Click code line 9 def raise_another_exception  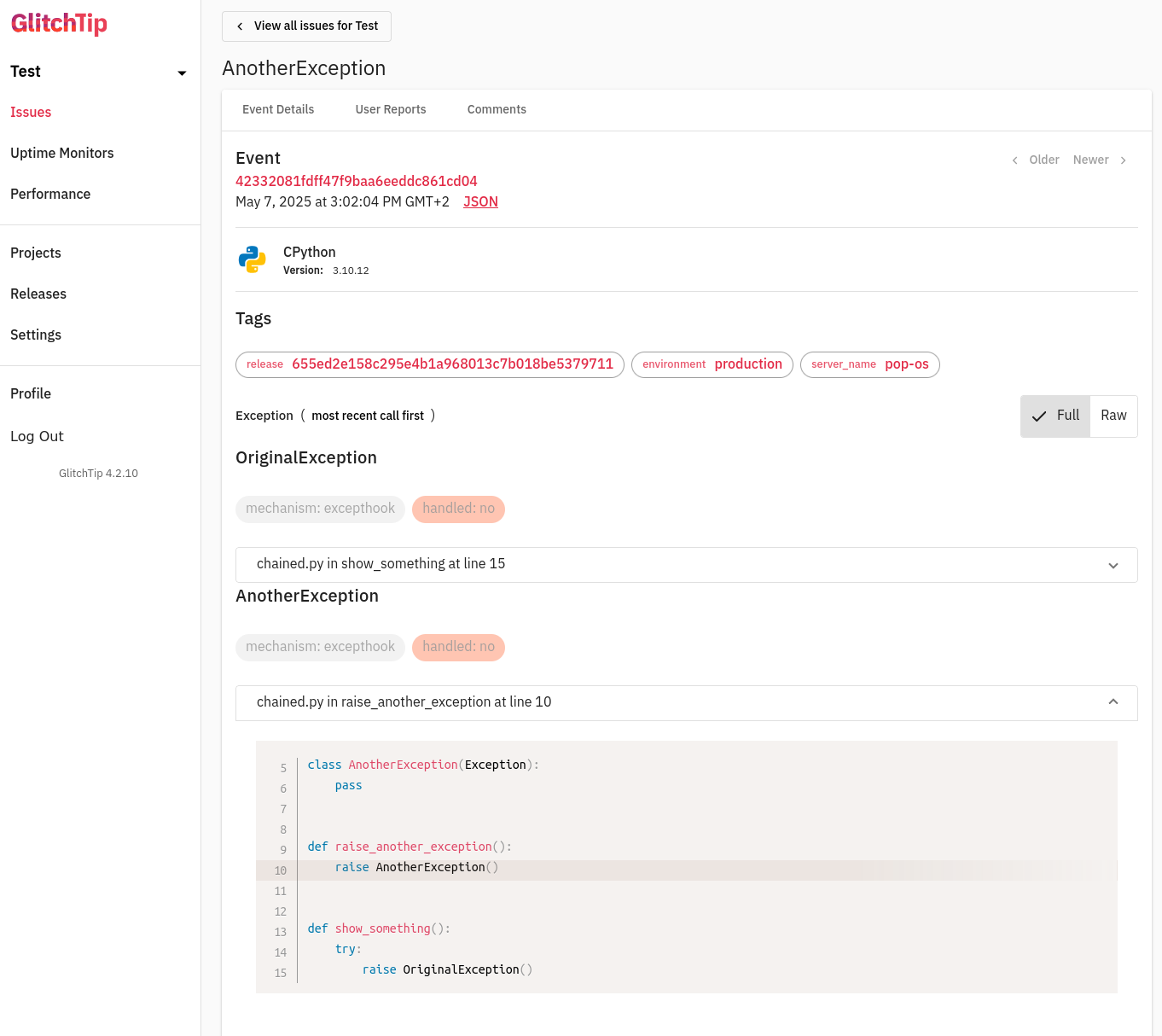(x=410, y=847)
